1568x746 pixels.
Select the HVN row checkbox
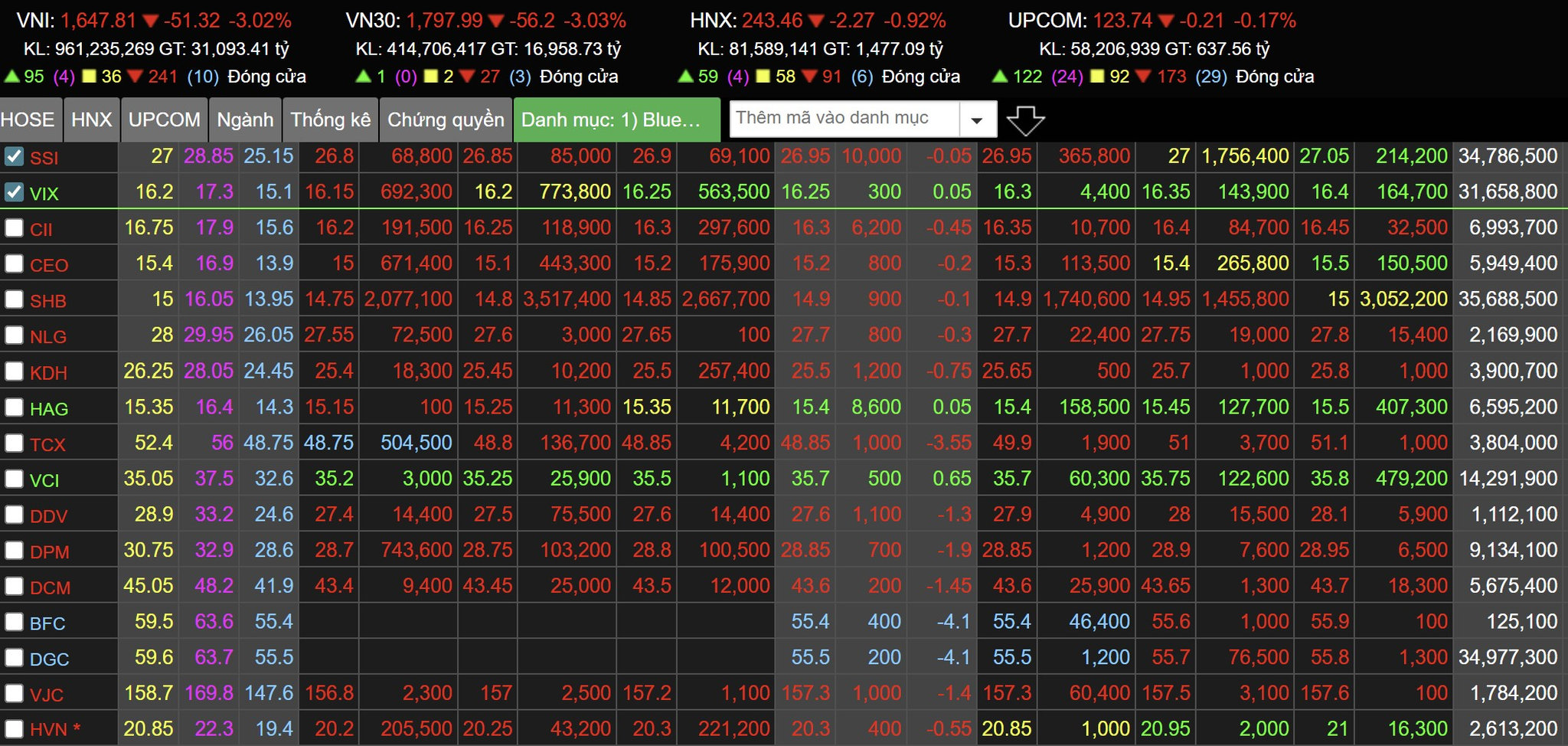pyautogui.click(x=14, y=729)
